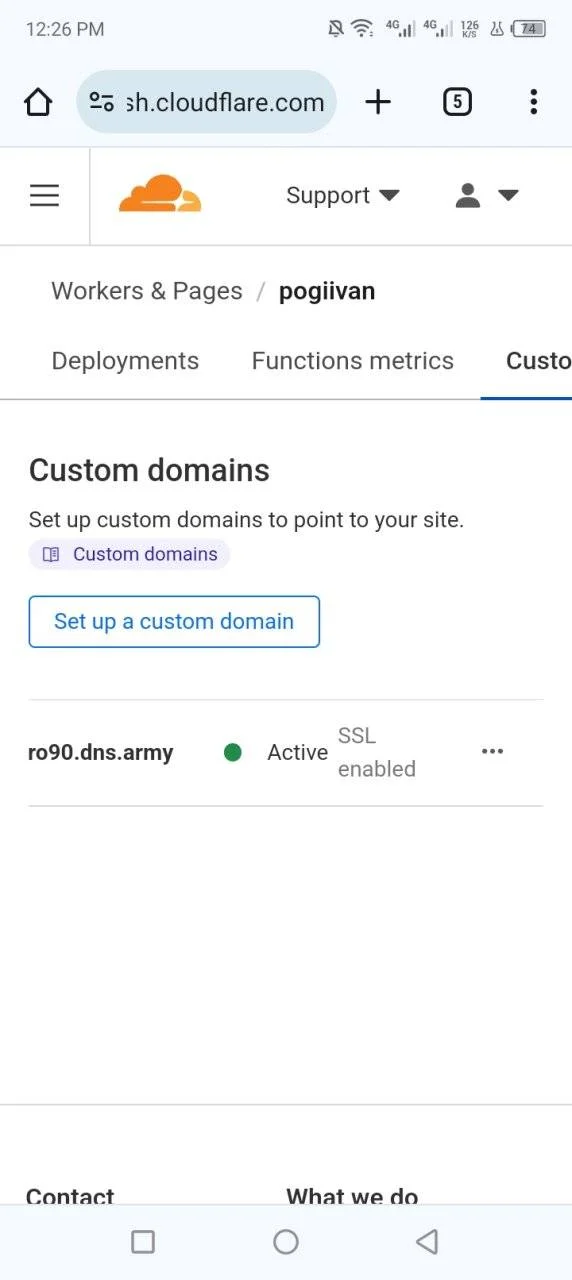This screenshot has width=572, height=1280.
Task: Open browser three-dot overflow menu
Action: coord(534,101)
